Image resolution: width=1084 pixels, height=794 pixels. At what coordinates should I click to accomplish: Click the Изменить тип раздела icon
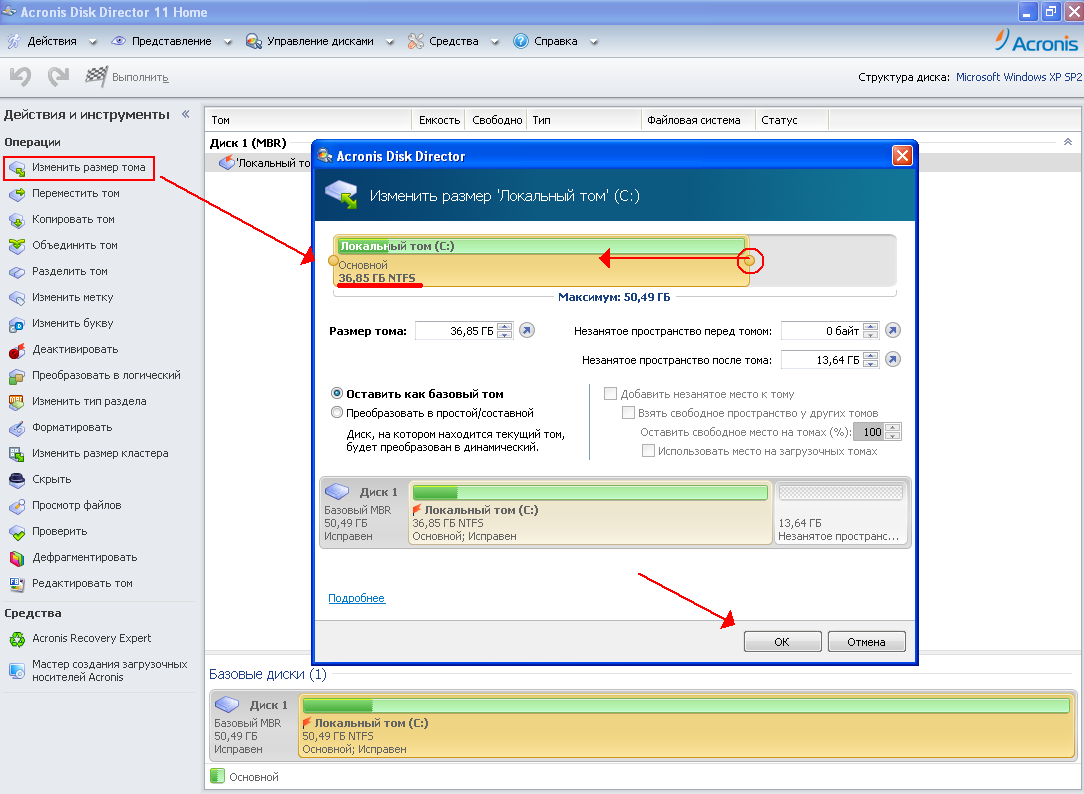[x=17, y=402]
